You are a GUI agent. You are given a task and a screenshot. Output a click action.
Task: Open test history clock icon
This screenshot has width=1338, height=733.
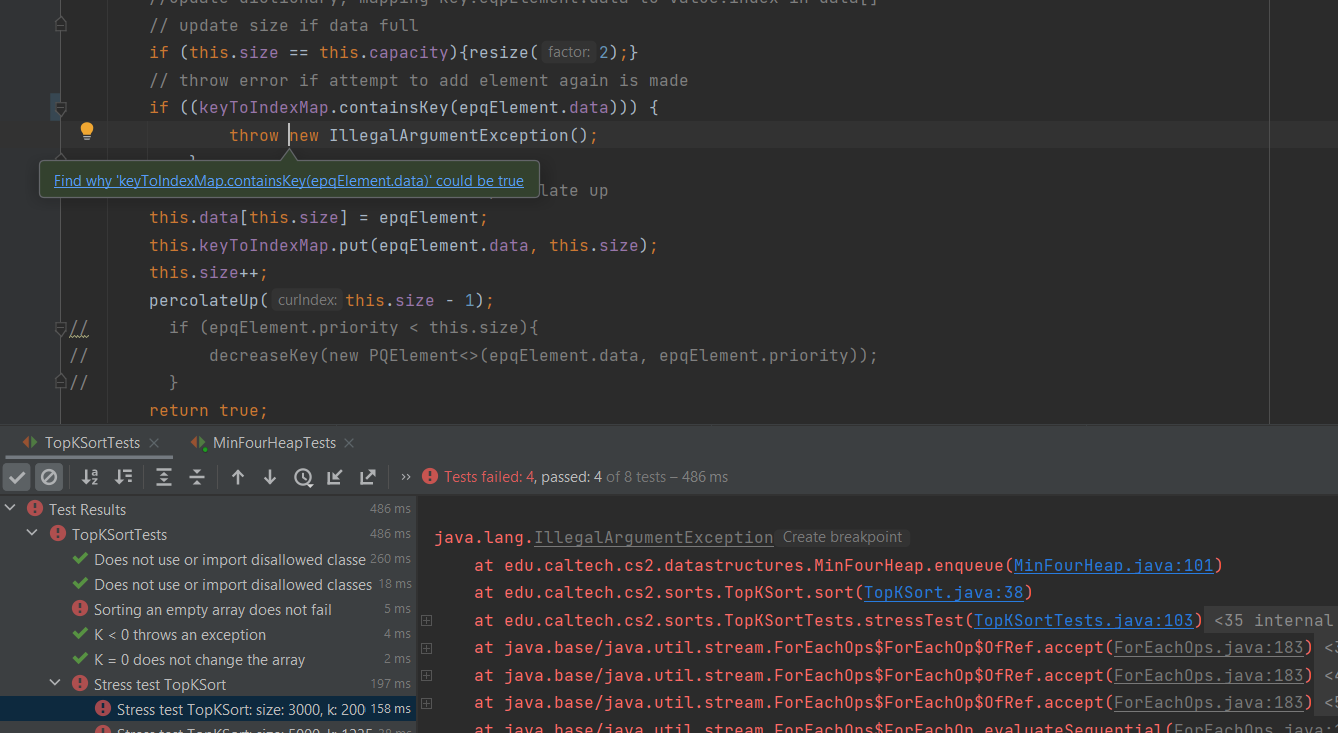[303, 477]
